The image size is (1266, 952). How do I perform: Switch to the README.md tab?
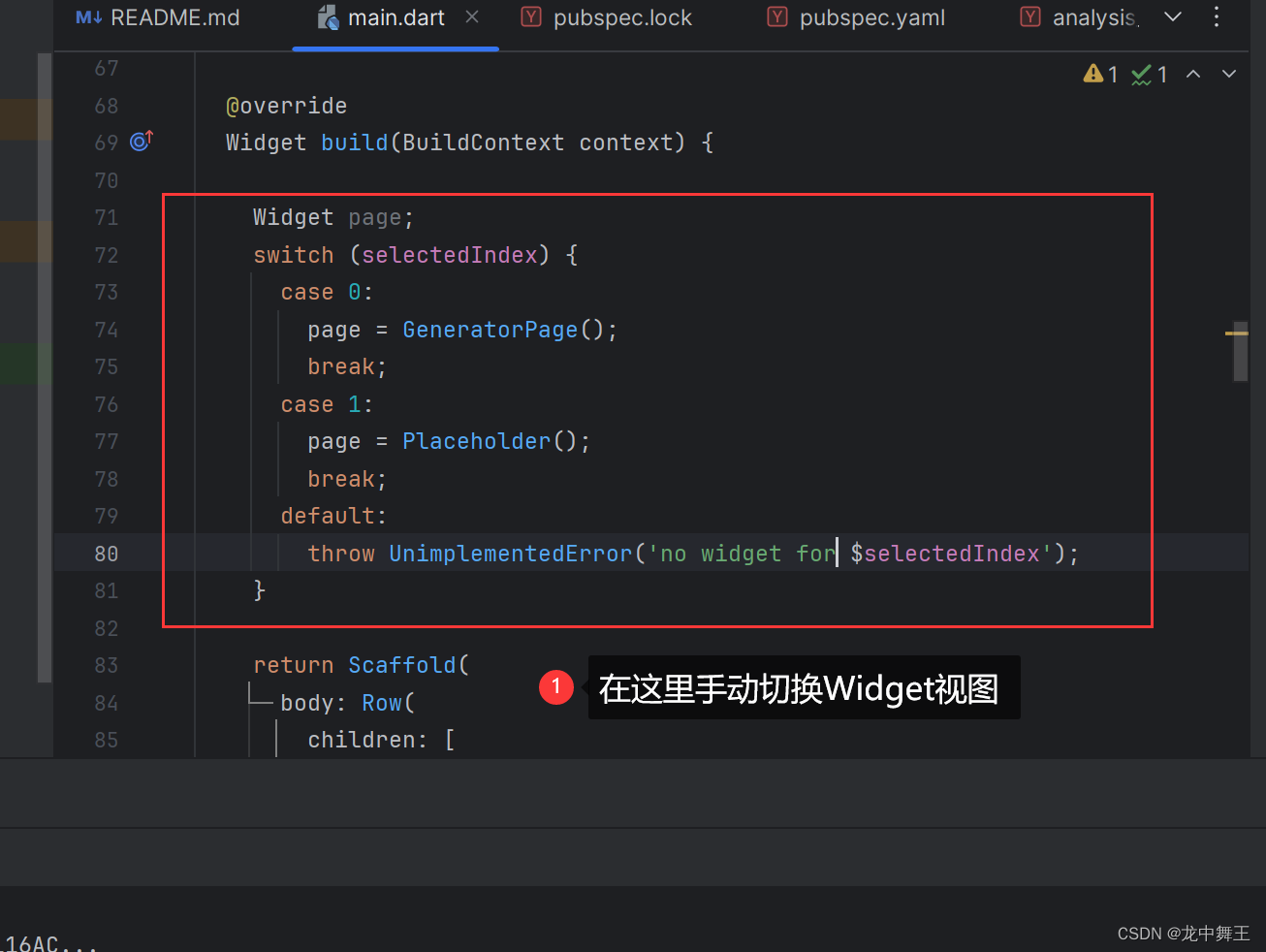click(158, 18)
